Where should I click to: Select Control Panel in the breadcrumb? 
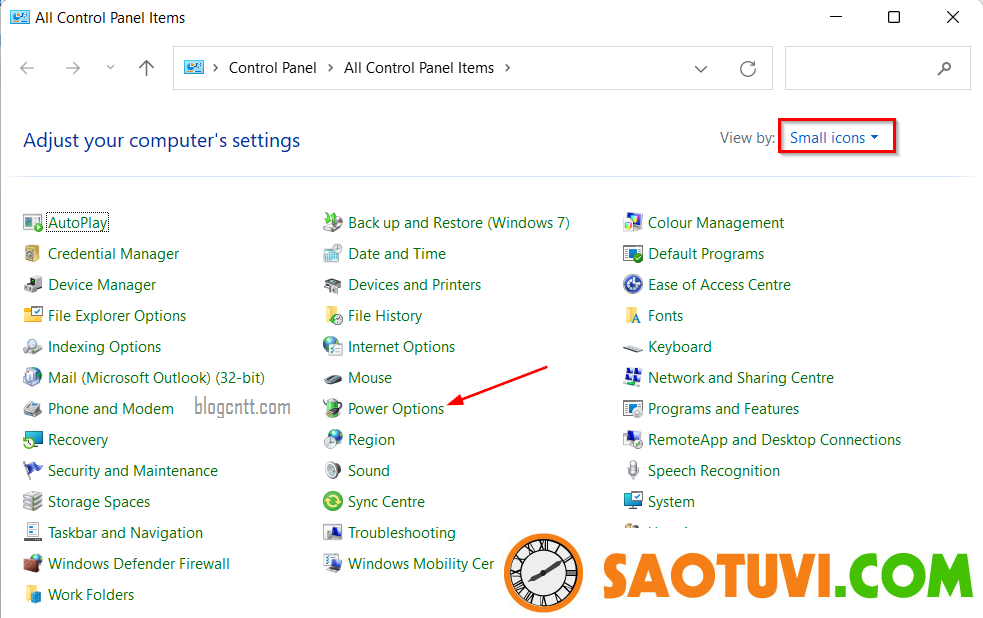click(272, 68)
